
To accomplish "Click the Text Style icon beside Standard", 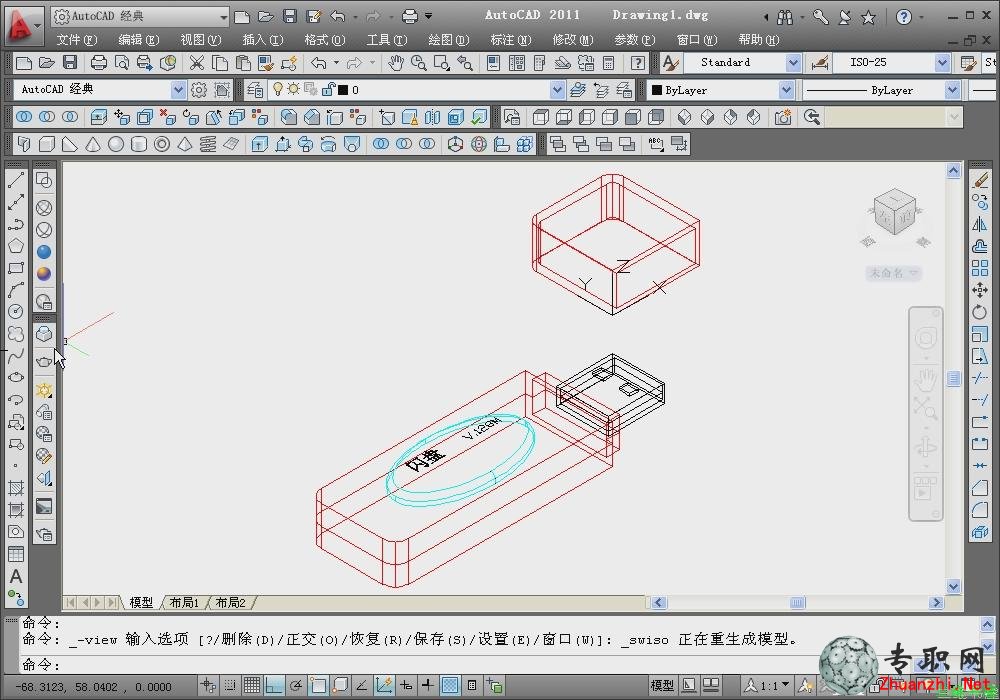I will point(670,62).
